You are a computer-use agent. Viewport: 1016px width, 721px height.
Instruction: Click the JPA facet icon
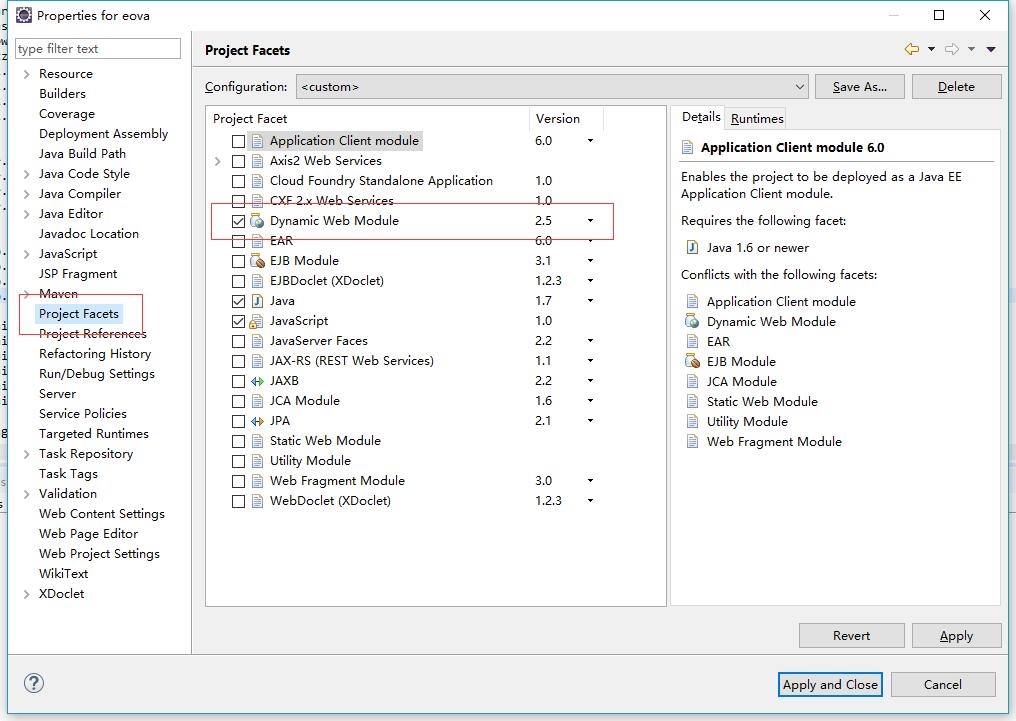tap(258, 421)
